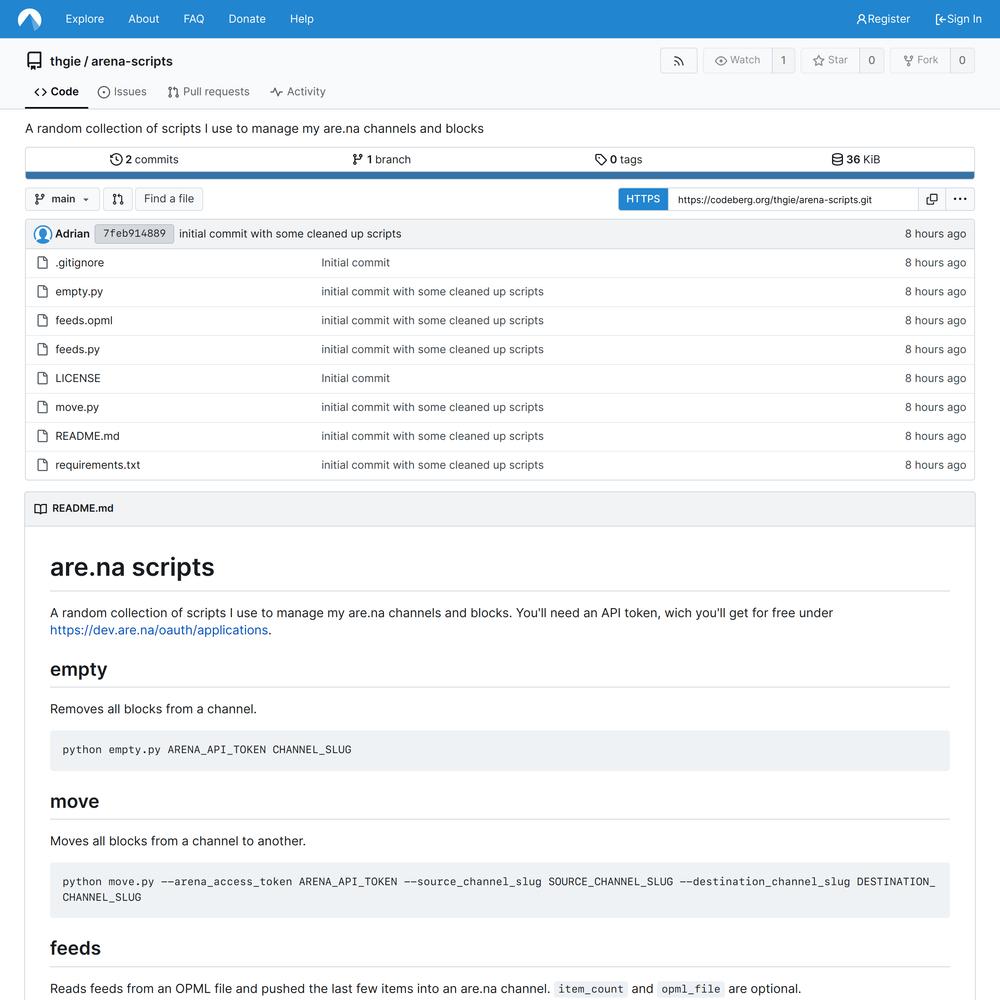Open the Issues tab

(122, 92)
